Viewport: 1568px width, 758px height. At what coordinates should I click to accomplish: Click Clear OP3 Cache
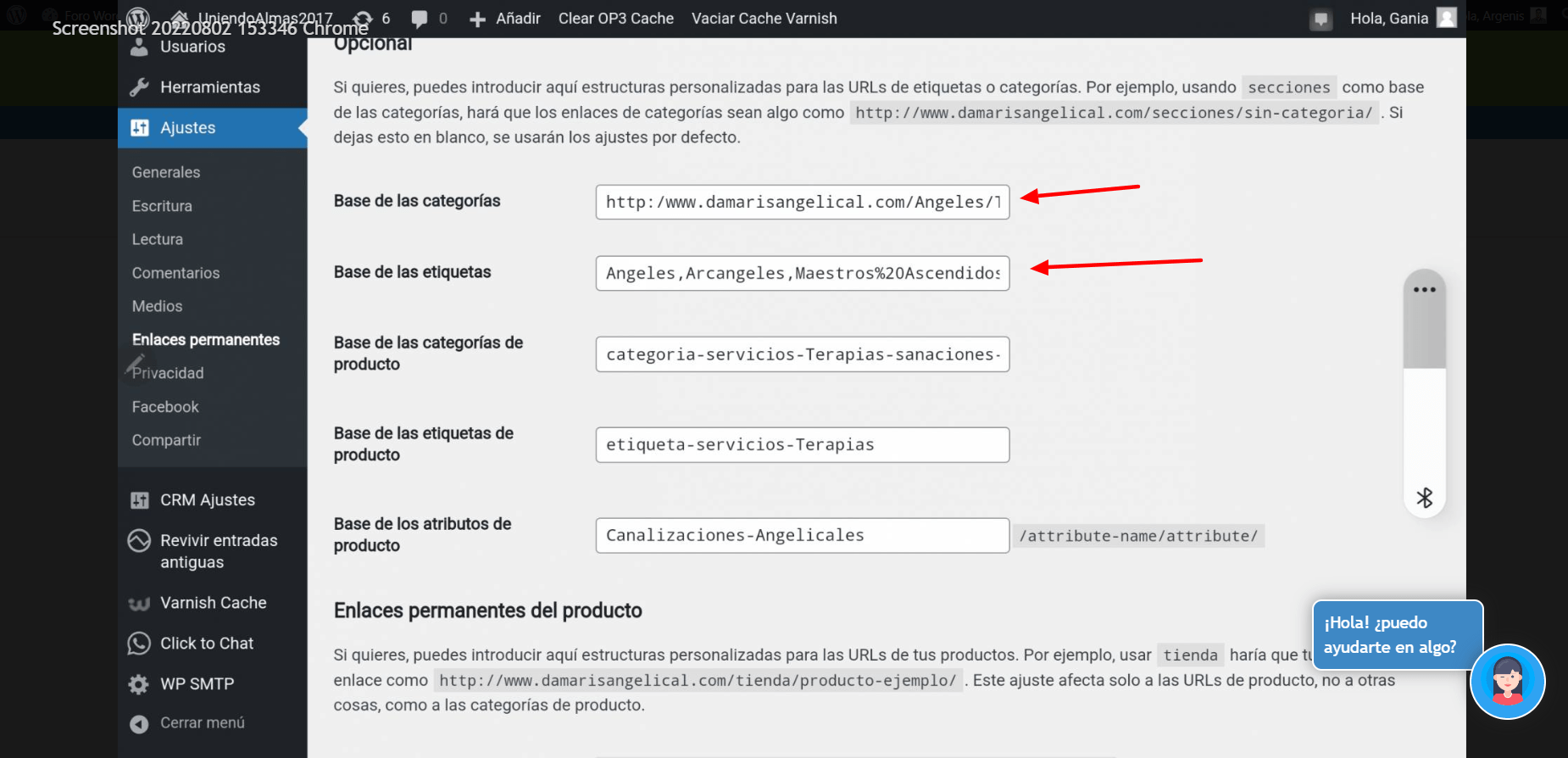(x=616, y=19)
